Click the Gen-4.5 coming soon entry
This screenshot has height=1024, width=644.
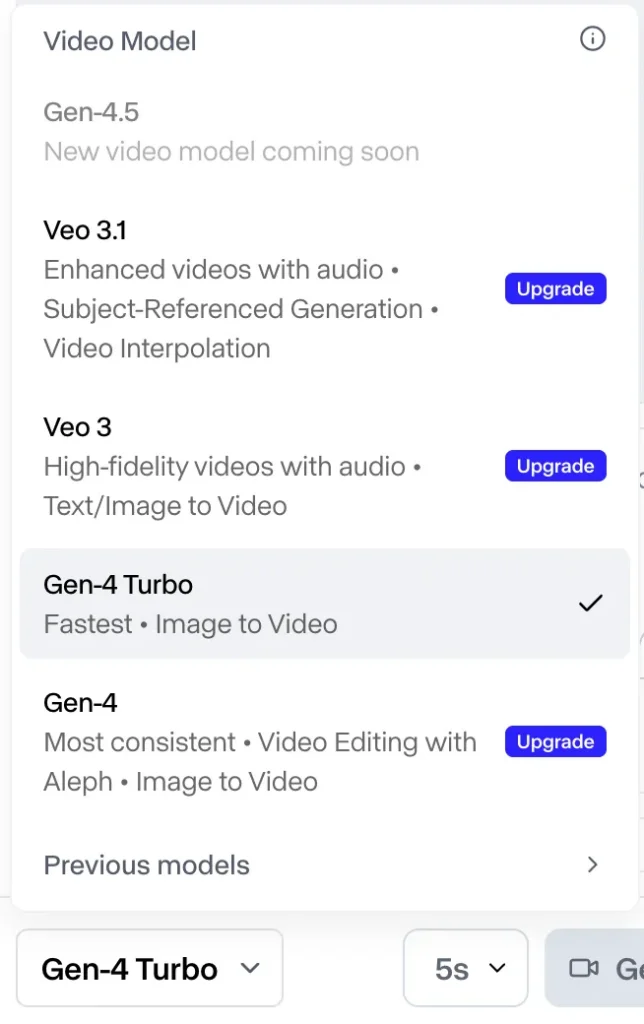[x=231, y=132]
